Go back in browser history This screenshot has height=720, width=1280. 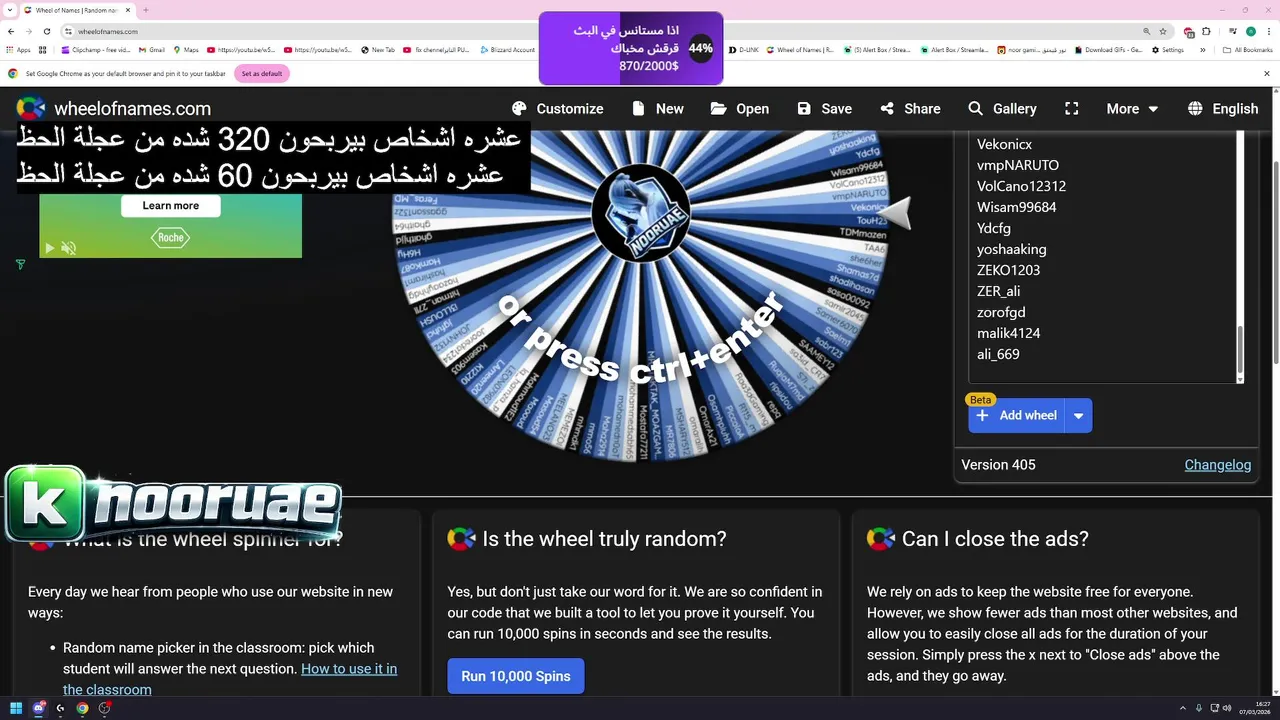[12, 31]
